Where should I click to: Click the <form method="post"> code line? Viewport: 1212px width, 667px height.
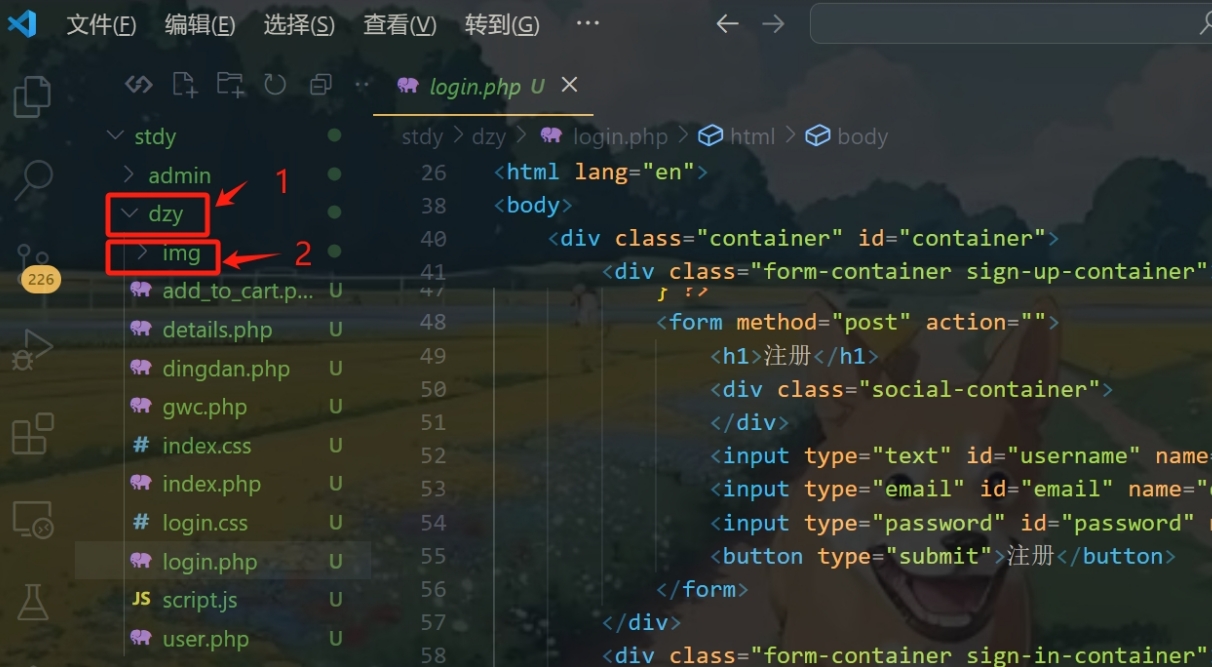[857, 322]
